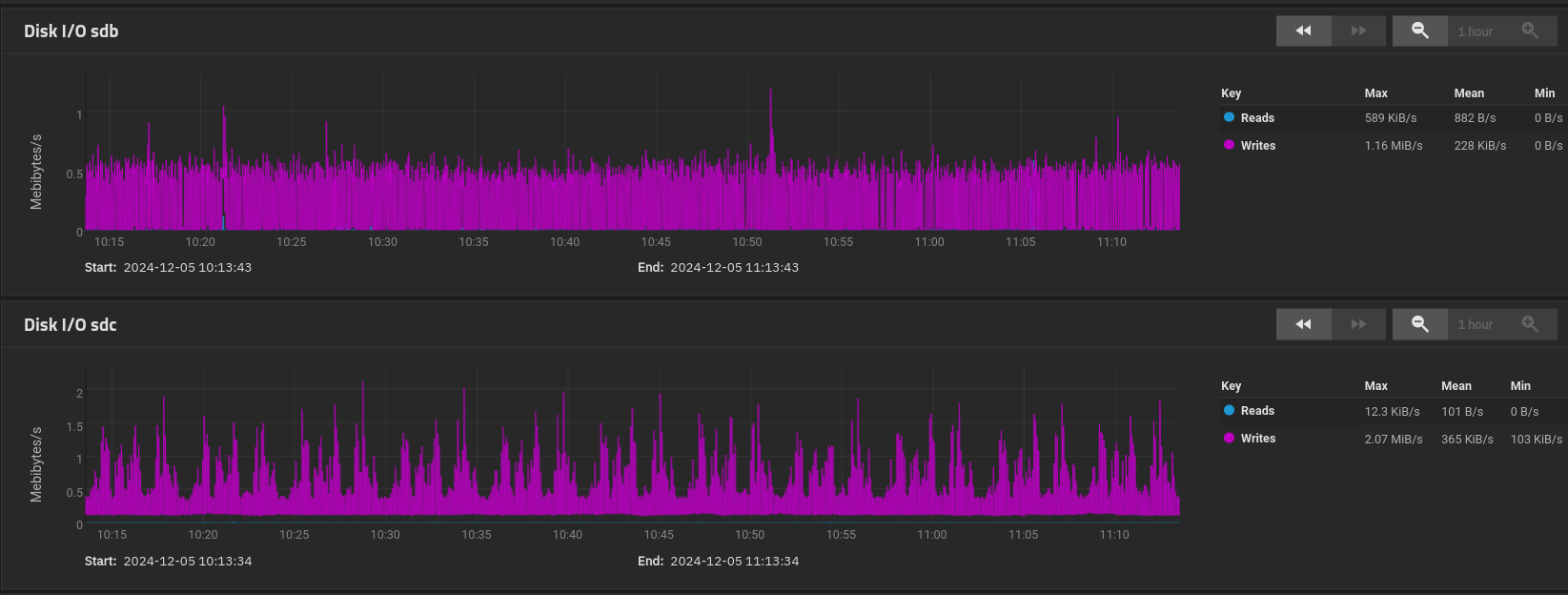The image size is (1568, 595).
Task: Toggle the Writes series in sdc legend
Action: (x=1257, y=439)
